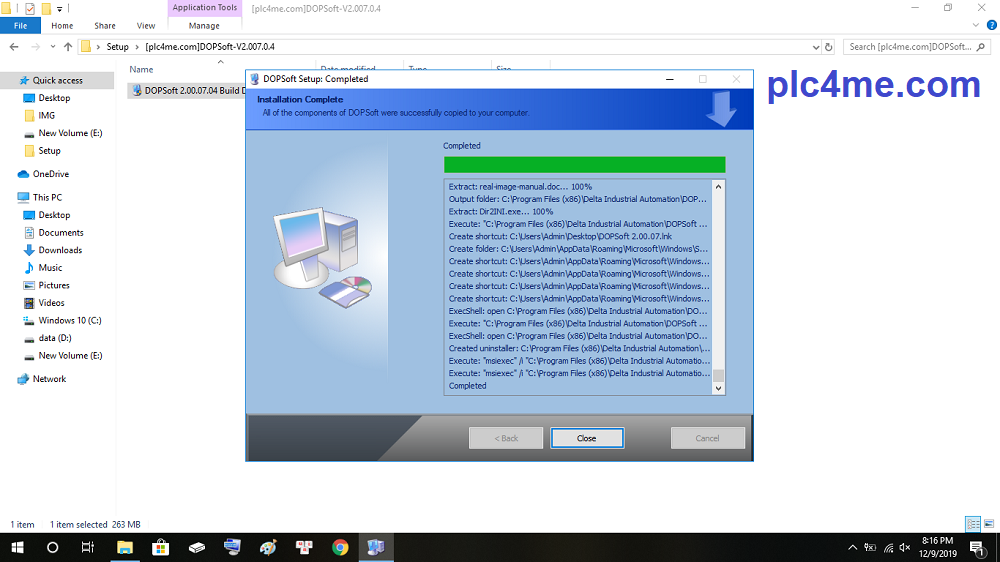Viewport: 1000px width, 562px height.
Task: Open Pictures under This PC
Action: click(x=54, y=285)
